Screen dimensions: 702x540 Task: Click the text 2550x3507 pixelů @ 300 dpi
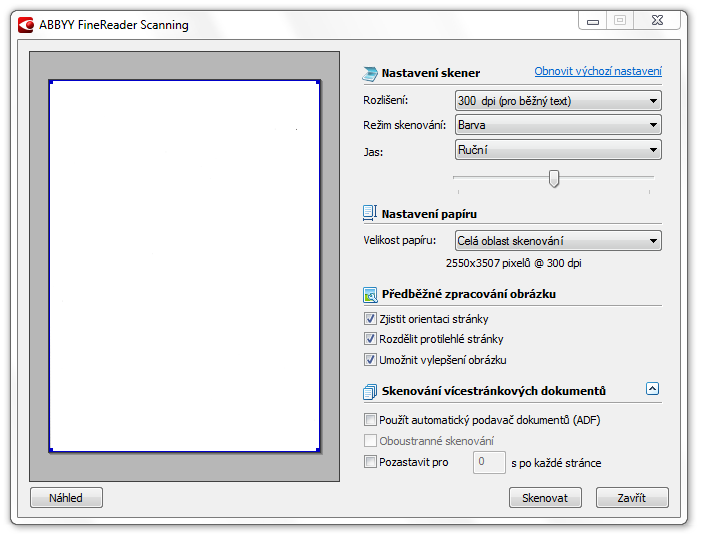tap(514, 263)
